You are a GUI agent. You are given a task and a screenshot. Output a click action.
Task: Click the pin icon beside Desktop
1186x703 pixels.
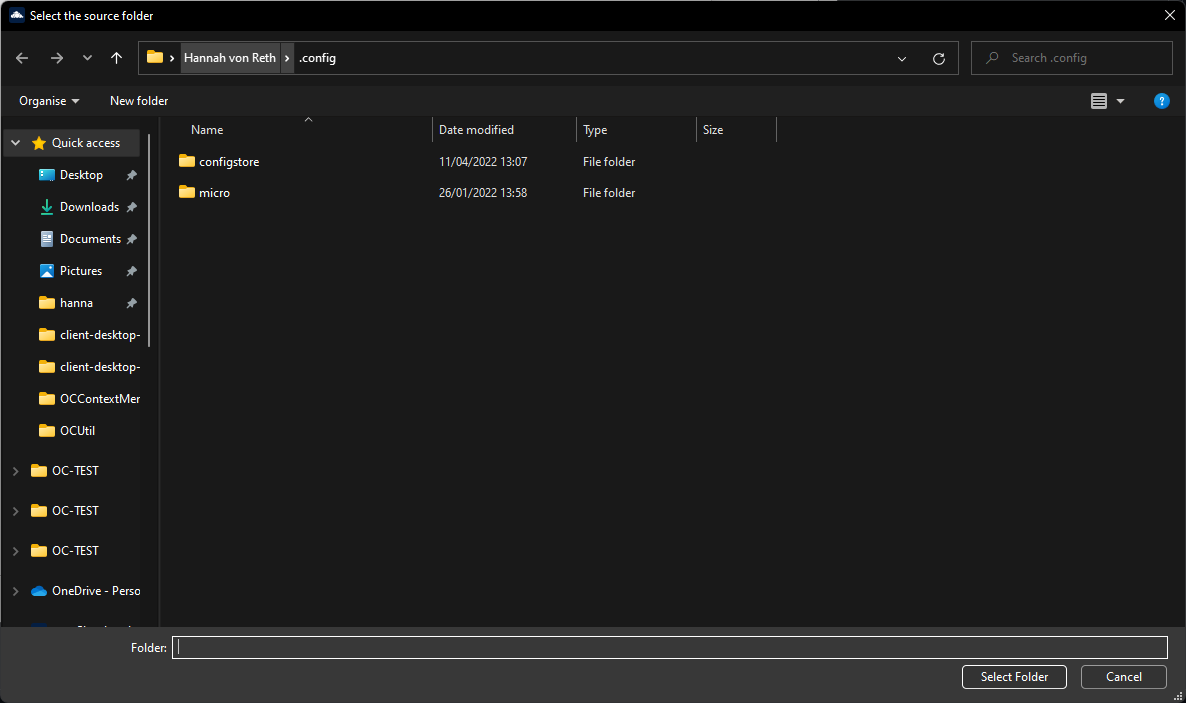point(132,176)
